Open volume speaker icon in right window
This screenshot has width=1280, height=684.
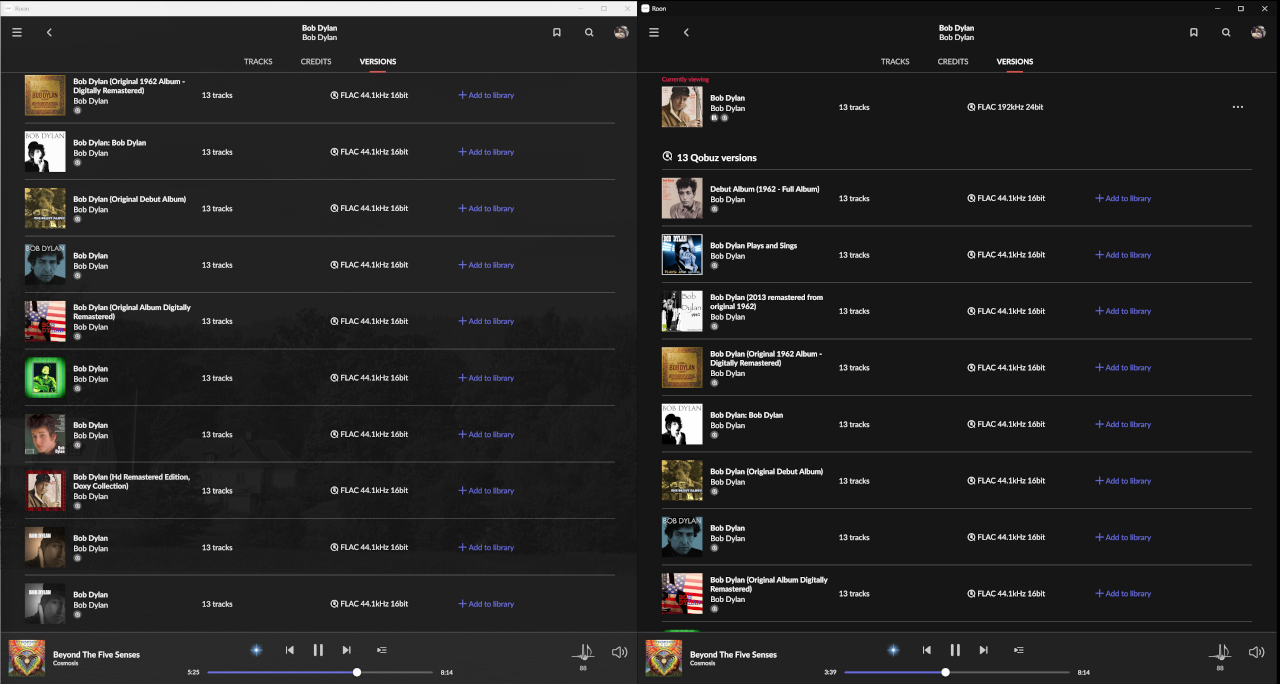pyautogui.click(x=1256, y=652)
